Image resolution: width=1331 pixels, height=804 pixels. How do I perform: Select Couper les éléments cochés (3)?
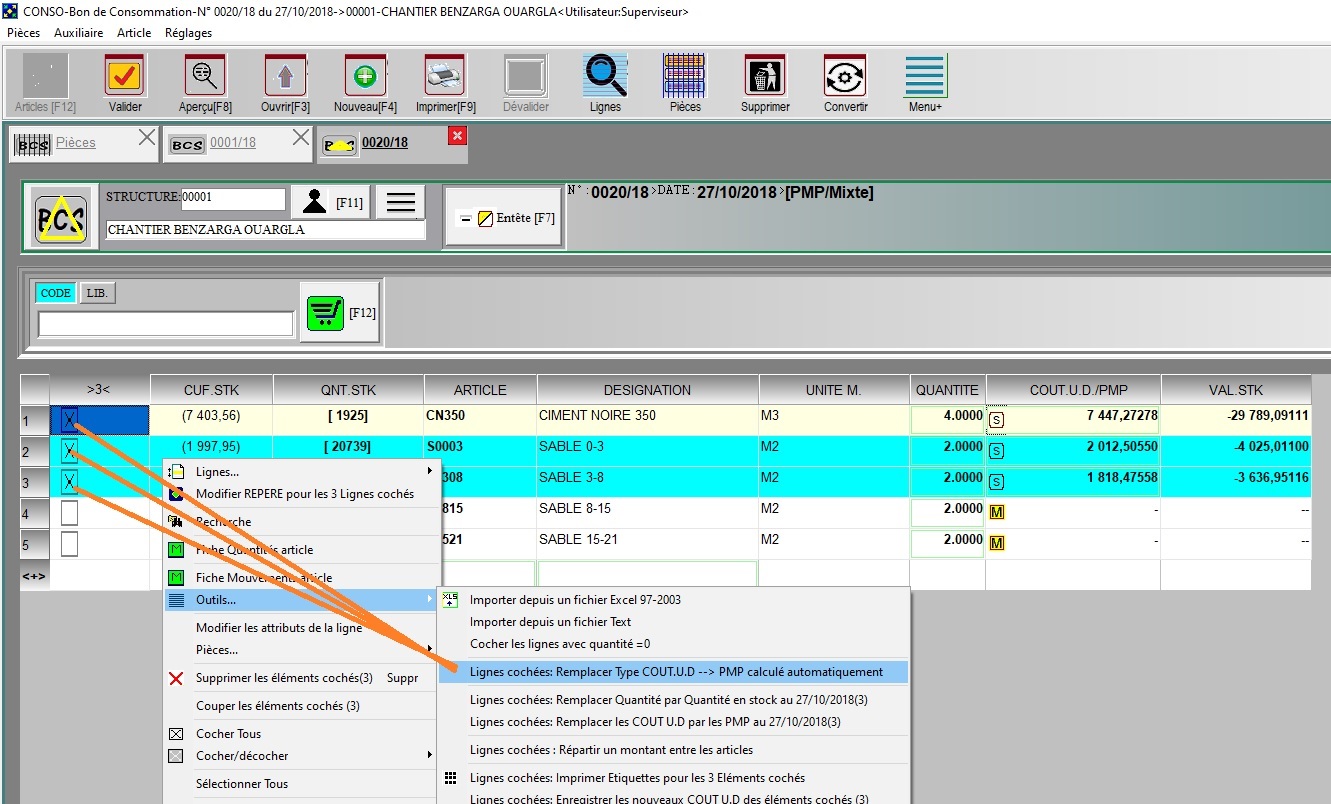pos(278,706)
